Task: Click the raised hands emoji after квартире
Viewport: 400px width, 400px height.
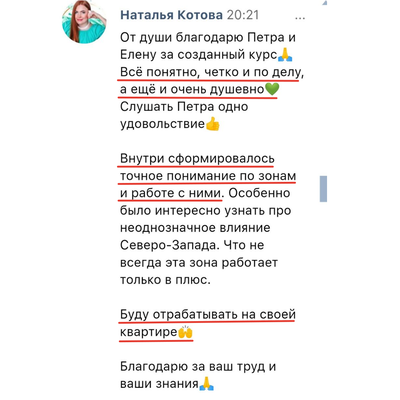Action: [x=185, y=332]
